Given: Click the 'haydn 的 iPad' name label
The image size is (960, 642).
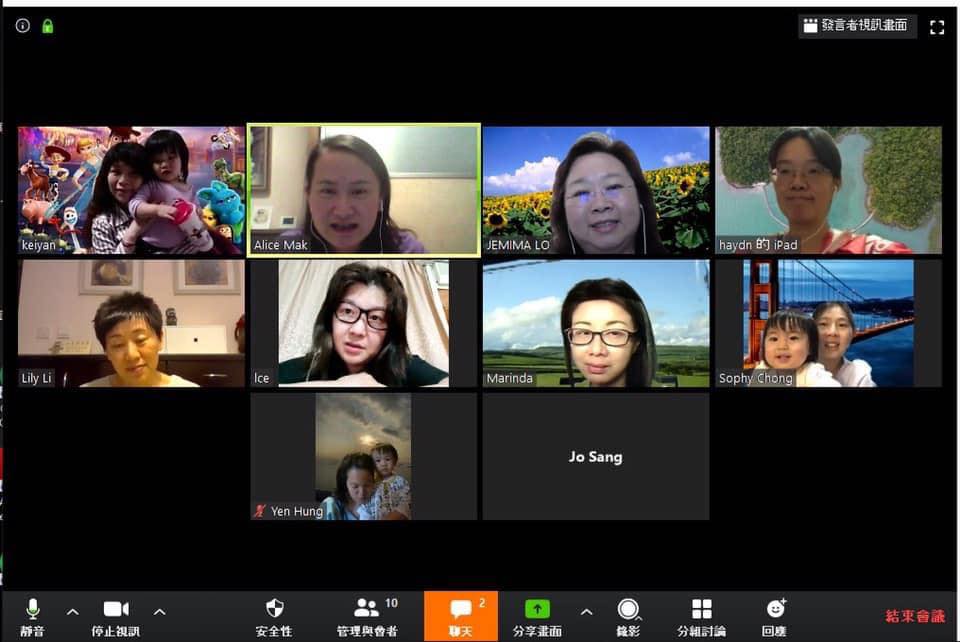Looking at the screenshot, I should [x=758, y=245].
